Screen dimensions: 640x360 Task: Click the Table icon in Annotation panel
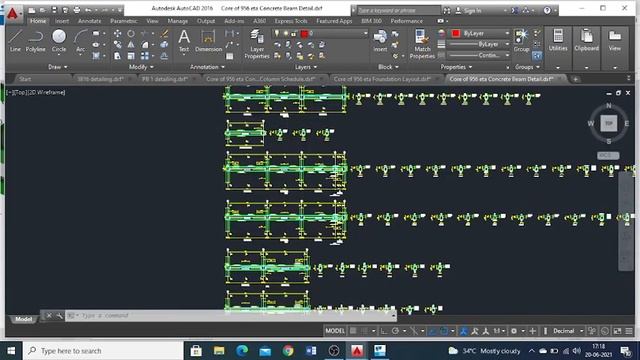coord(230,56)
